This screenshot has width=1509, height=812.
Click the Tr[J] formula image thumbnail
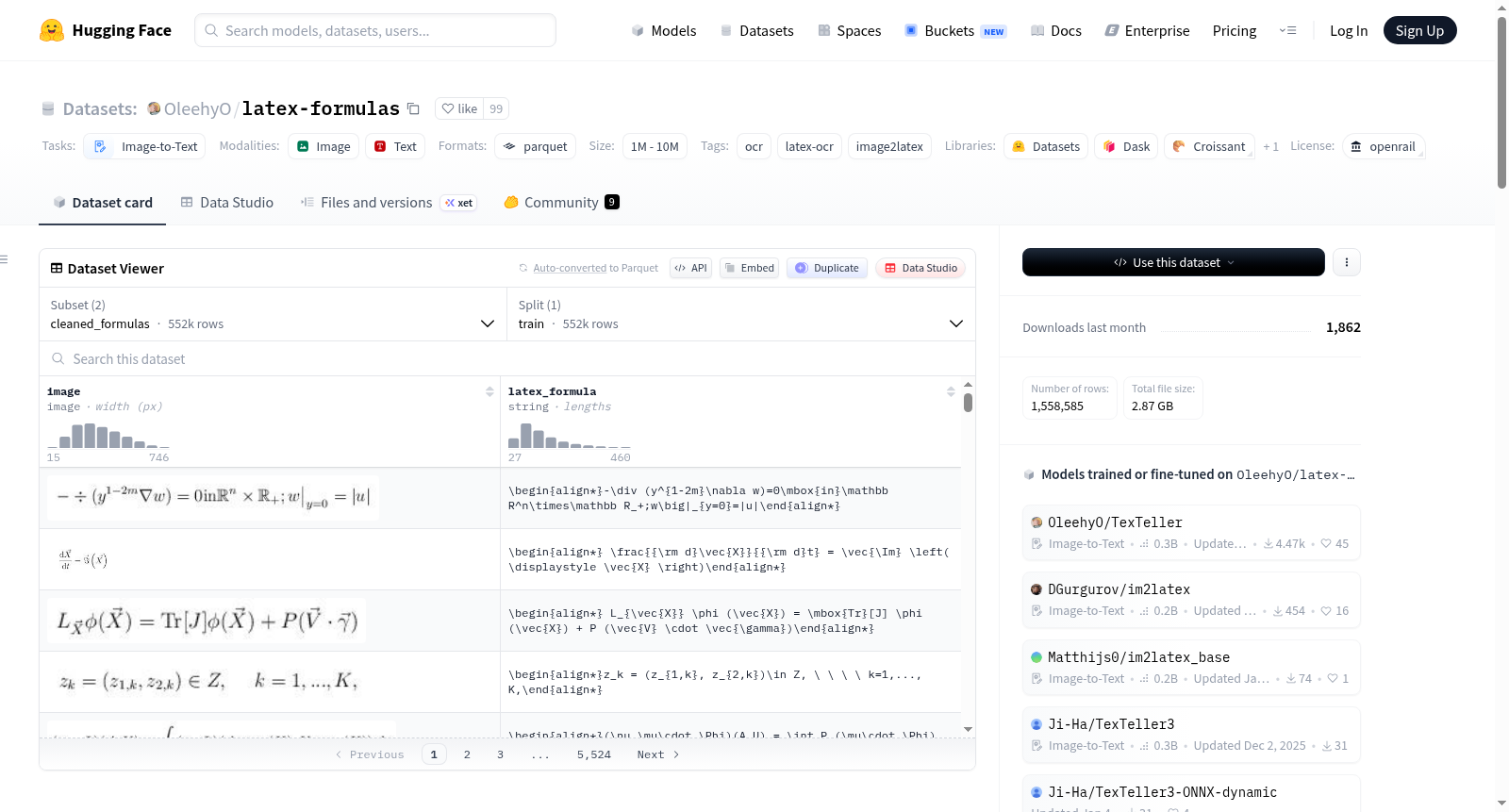[207, 621]
